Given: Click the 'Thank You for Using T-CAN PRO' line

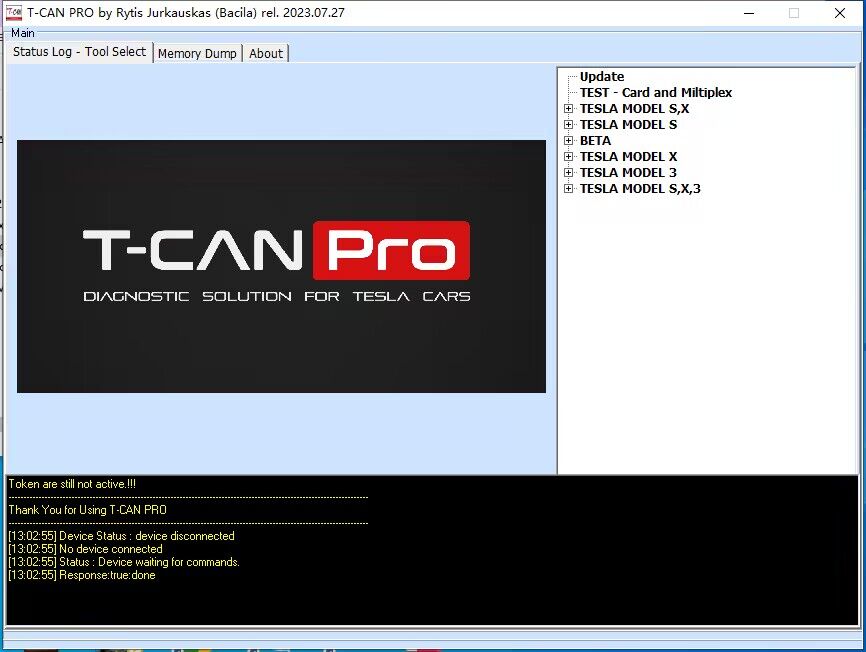Looking at the screenshot, I should (x=87, y=510).
